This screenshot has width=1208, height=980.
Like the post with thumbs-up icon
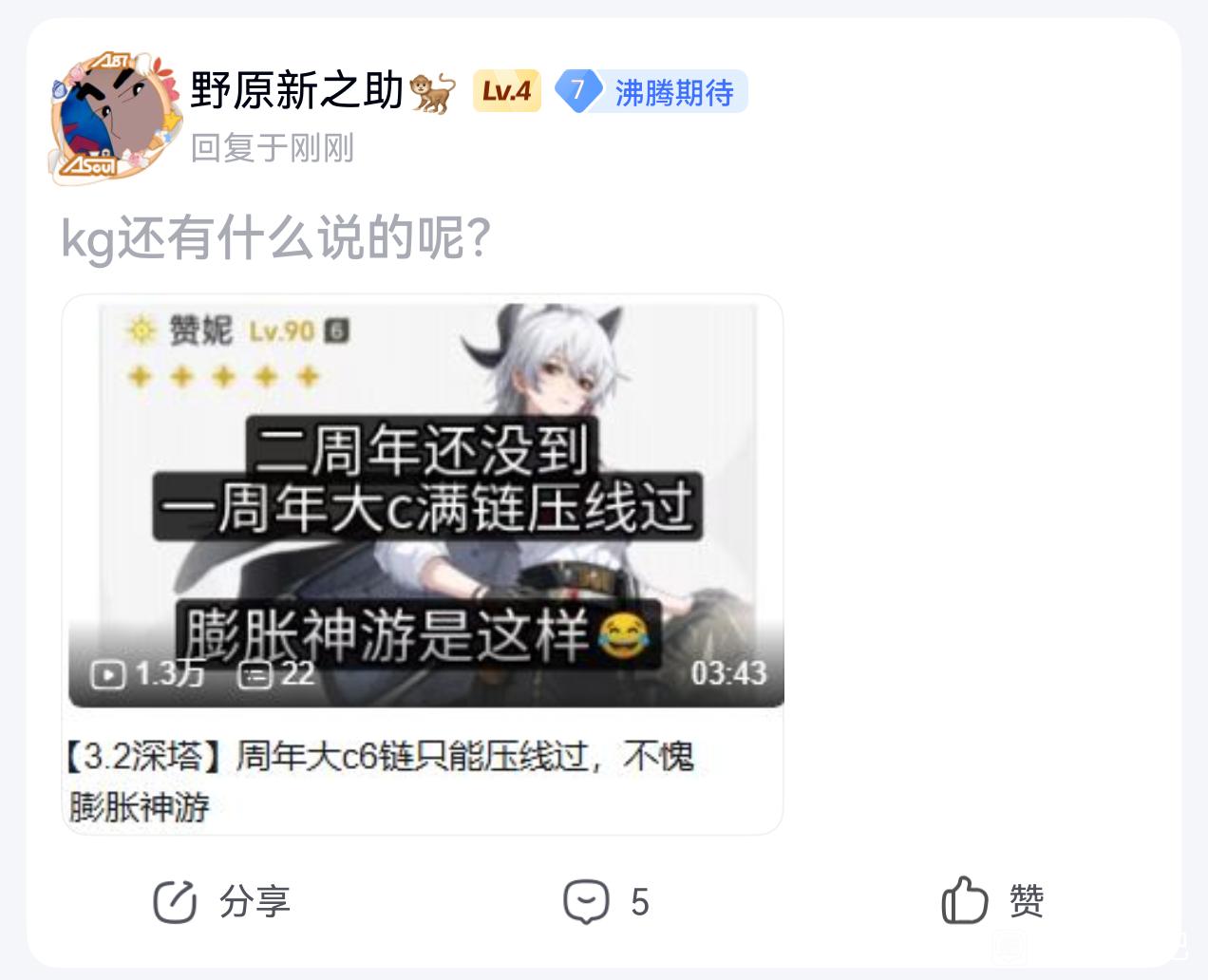click(965, 900)
